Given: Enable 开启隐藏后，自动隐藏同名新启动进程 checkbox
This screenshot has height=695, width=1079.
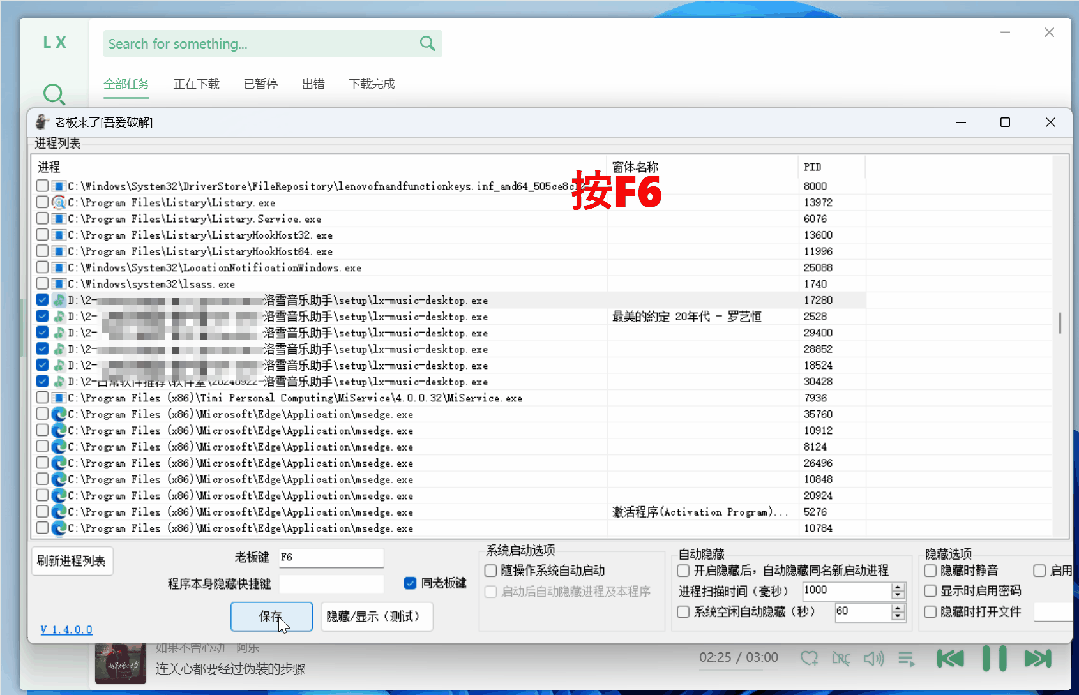Looking at the screenshot, I should pos(683,570).
